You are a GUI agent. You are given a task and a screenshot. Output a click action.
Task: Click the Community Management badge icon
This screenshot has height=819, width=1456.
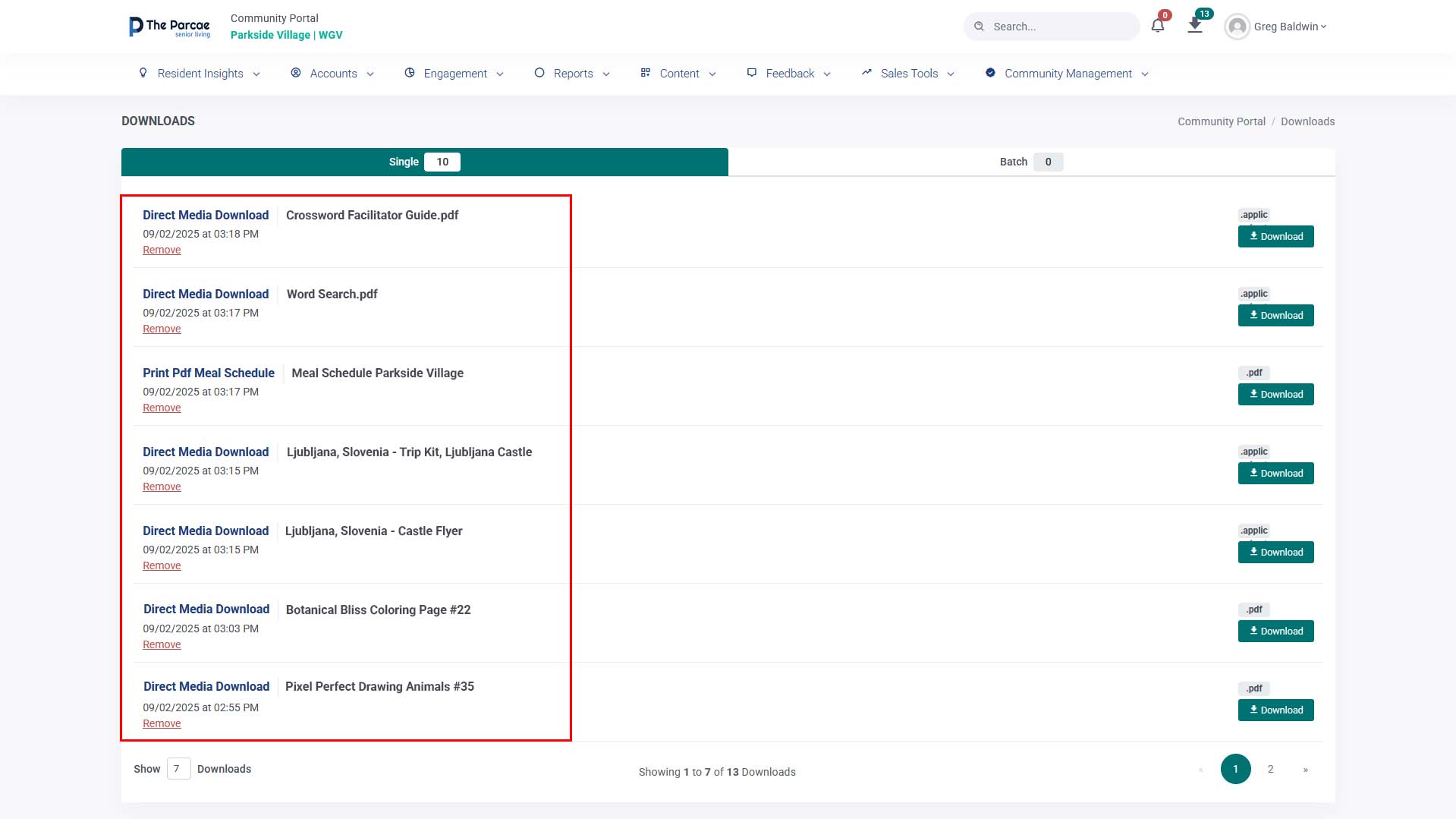990,73
